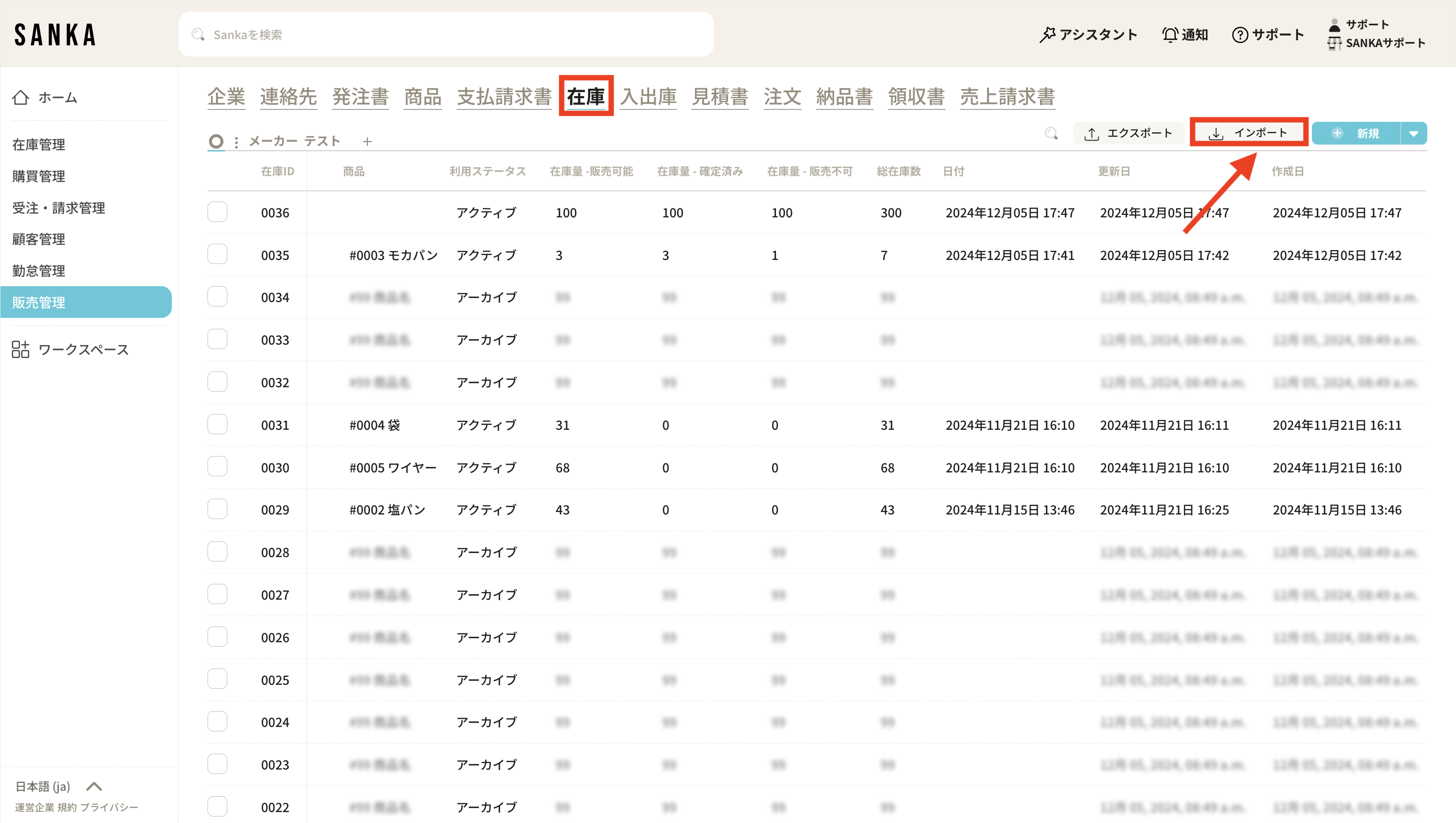The image size is (1456, 823).
Task: Open the 見積書 tab
Action: click(x=720, y=97)
